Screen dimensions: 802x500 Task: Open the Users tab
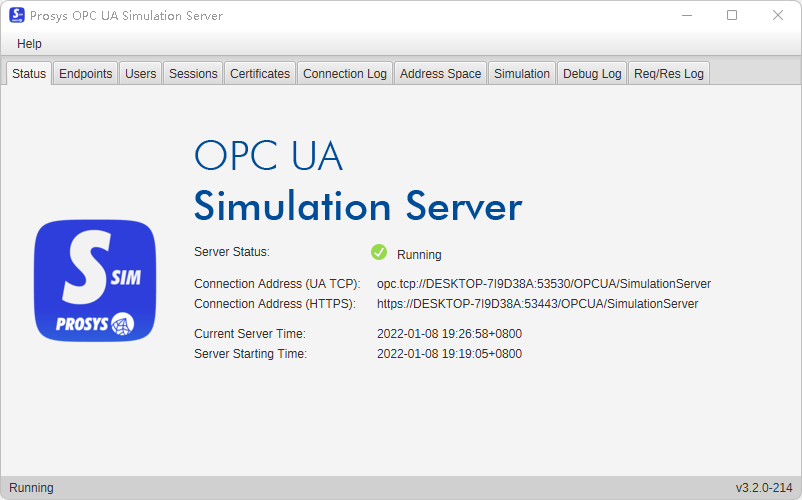[141, 74]
